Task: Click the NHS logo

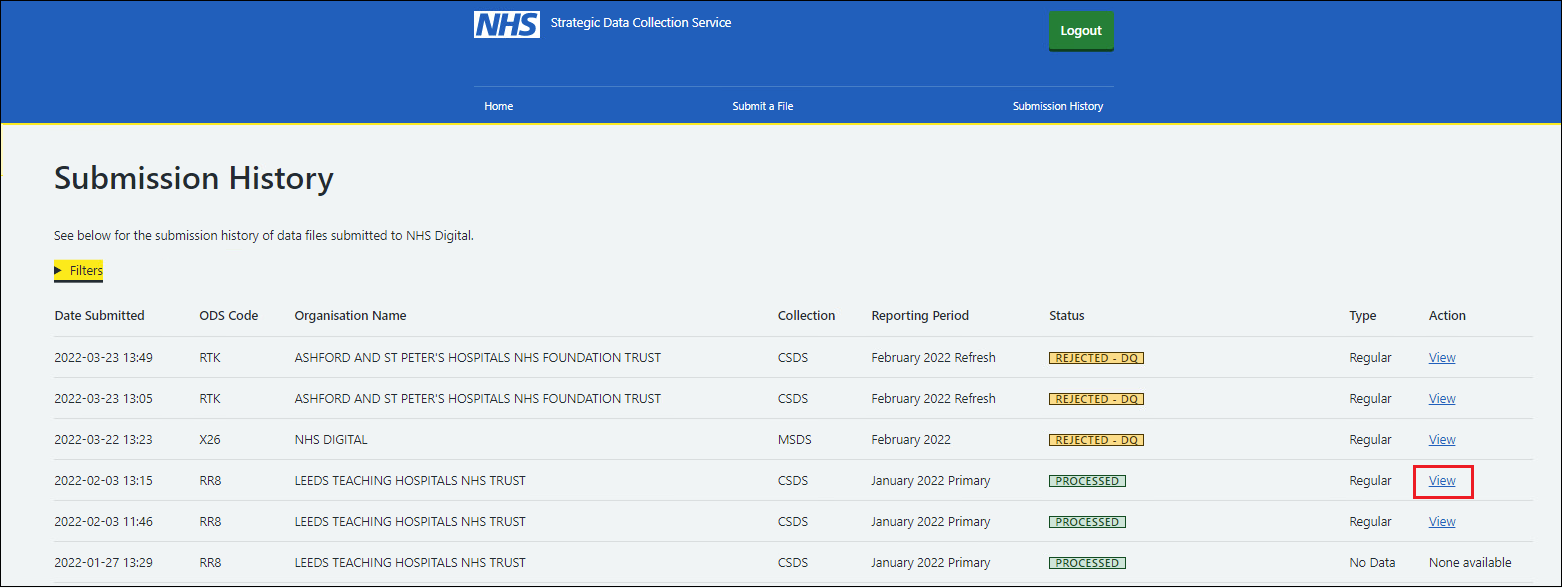Action: point(507,25)
